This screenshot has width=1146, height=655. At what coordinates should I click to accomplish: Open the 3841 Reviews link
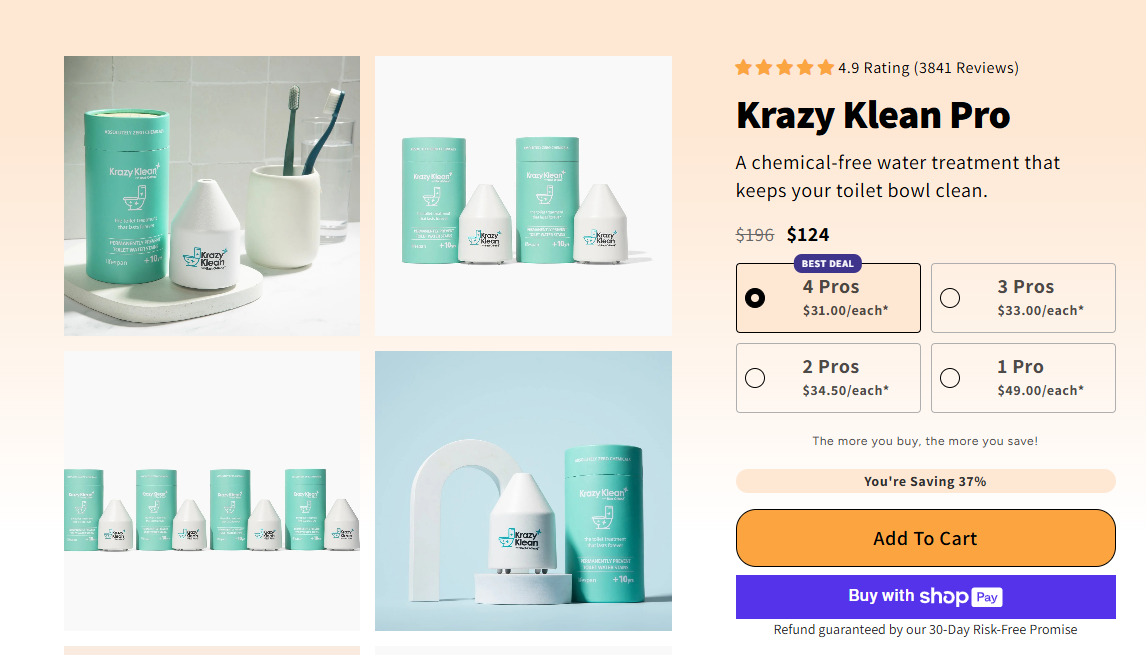[967, 68]
